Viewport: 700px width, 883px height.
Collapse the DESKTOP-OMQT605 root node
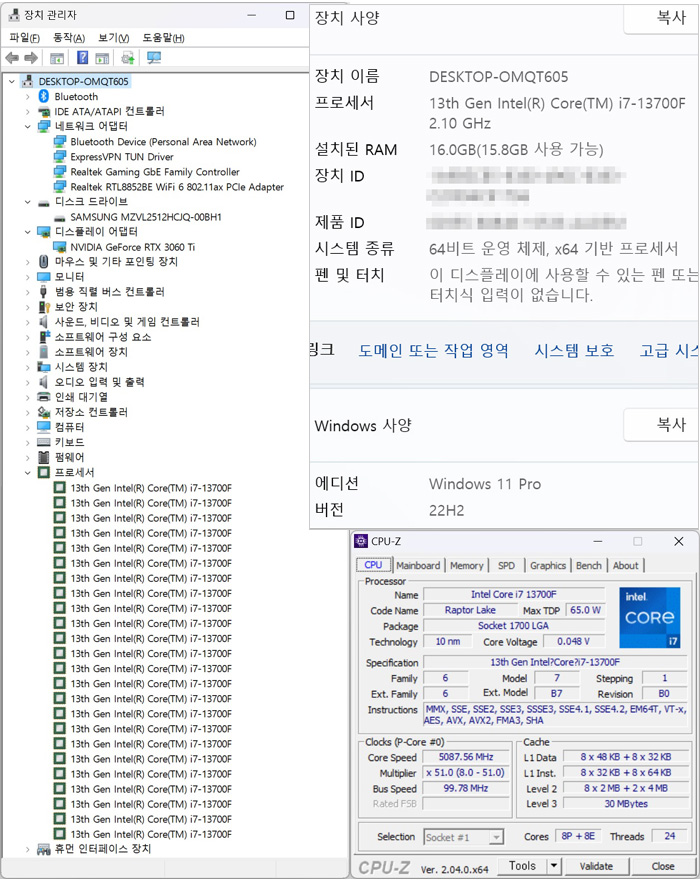12,82
